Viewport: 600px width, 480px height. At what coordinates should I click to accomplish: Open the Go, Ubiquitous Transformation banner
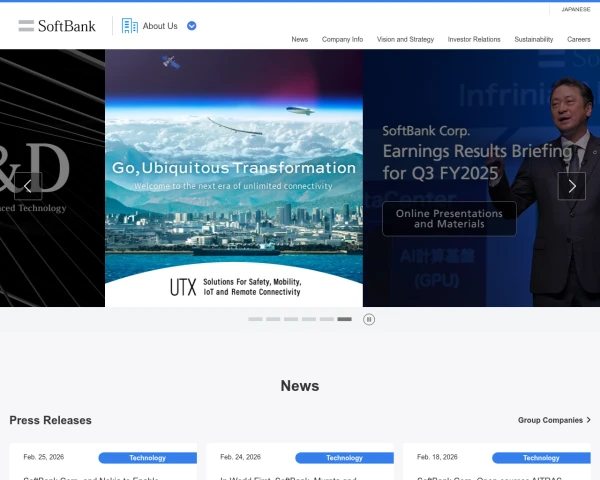(x=234, y=178)
